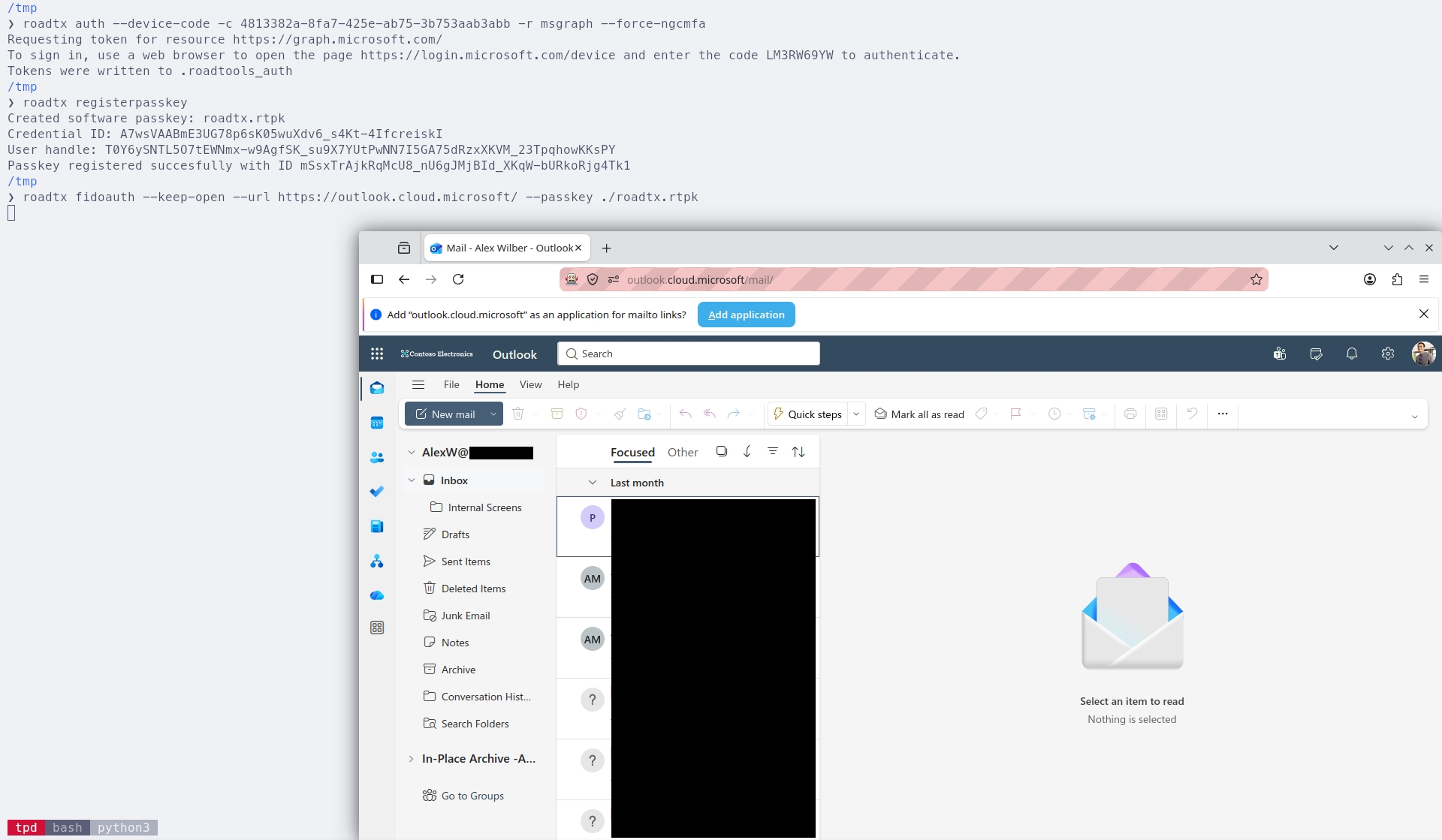Open the Calendar module in the left rail
Image resolution: width=1442 pixels, height=840 pixels.
pos(377,423)
